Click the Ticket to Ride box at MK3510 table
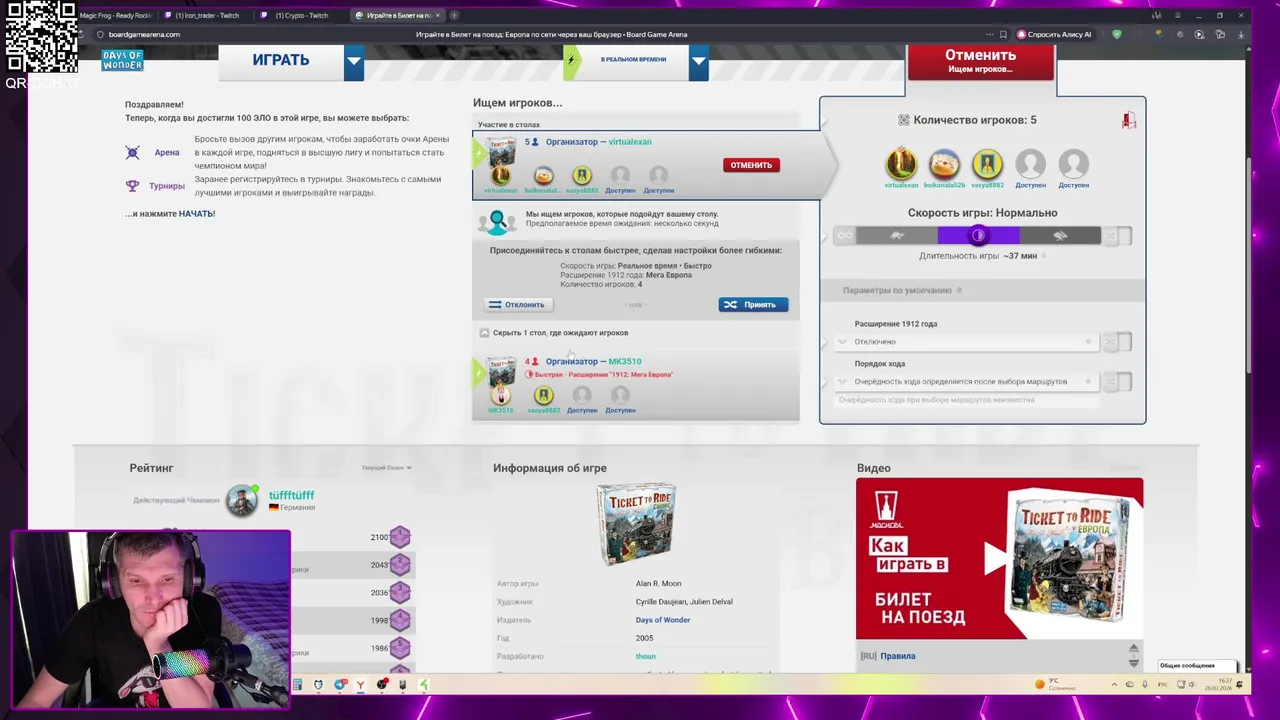1280x720 pixels. tap(501, 372)
